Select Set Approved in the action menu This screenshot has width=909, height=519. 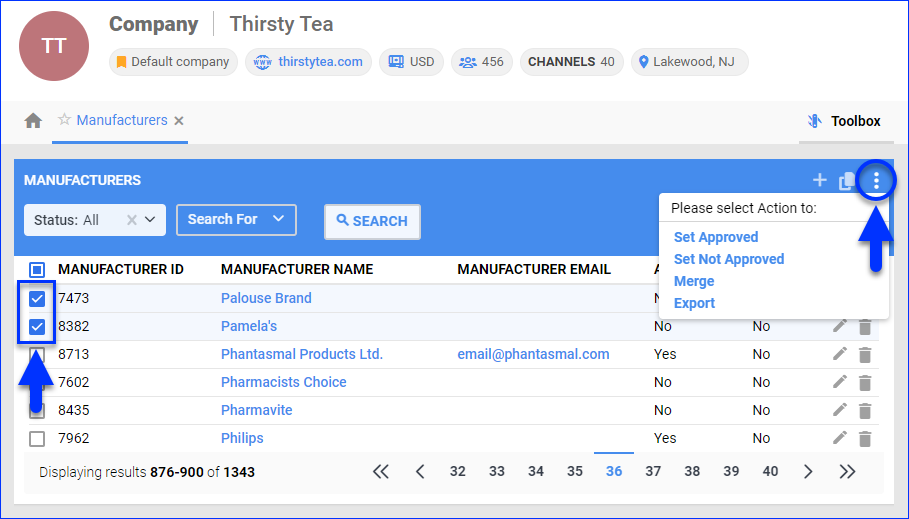(x=715, y=237)
